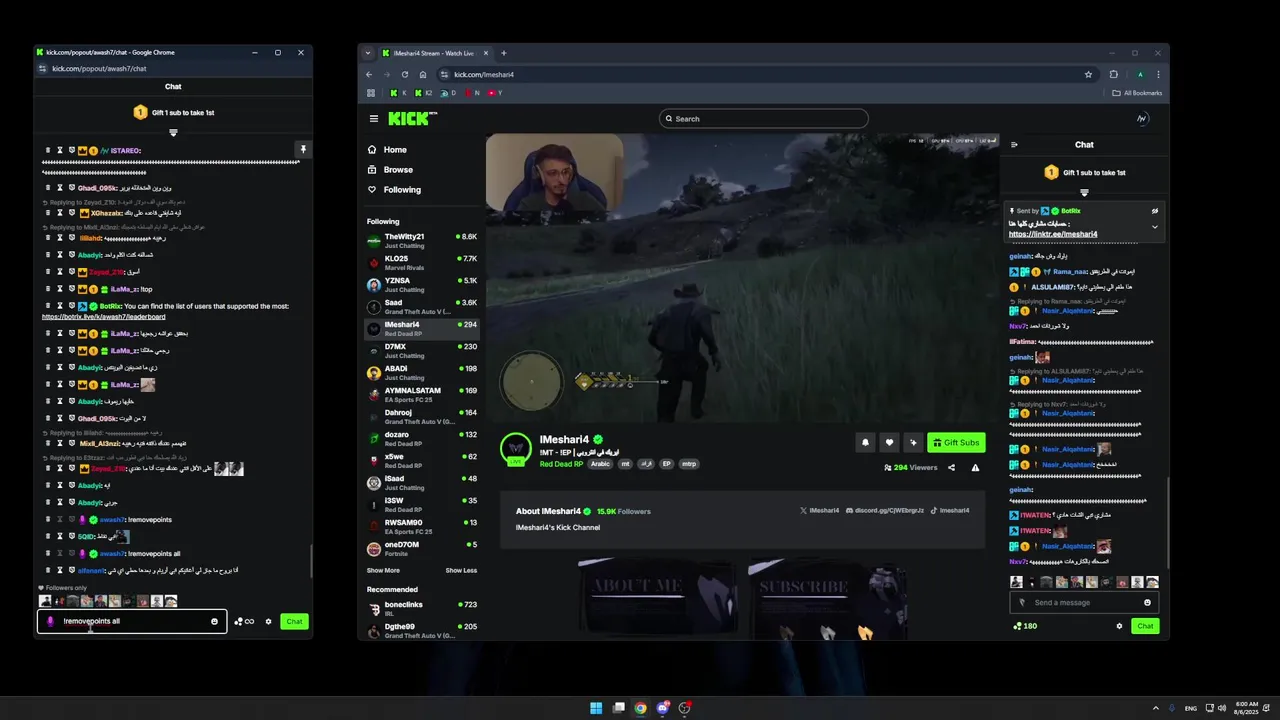Open botrix leaderboard link in popout chat
Image resolution: width=1280 pixels, height=720 pixels.
[104, 316]
